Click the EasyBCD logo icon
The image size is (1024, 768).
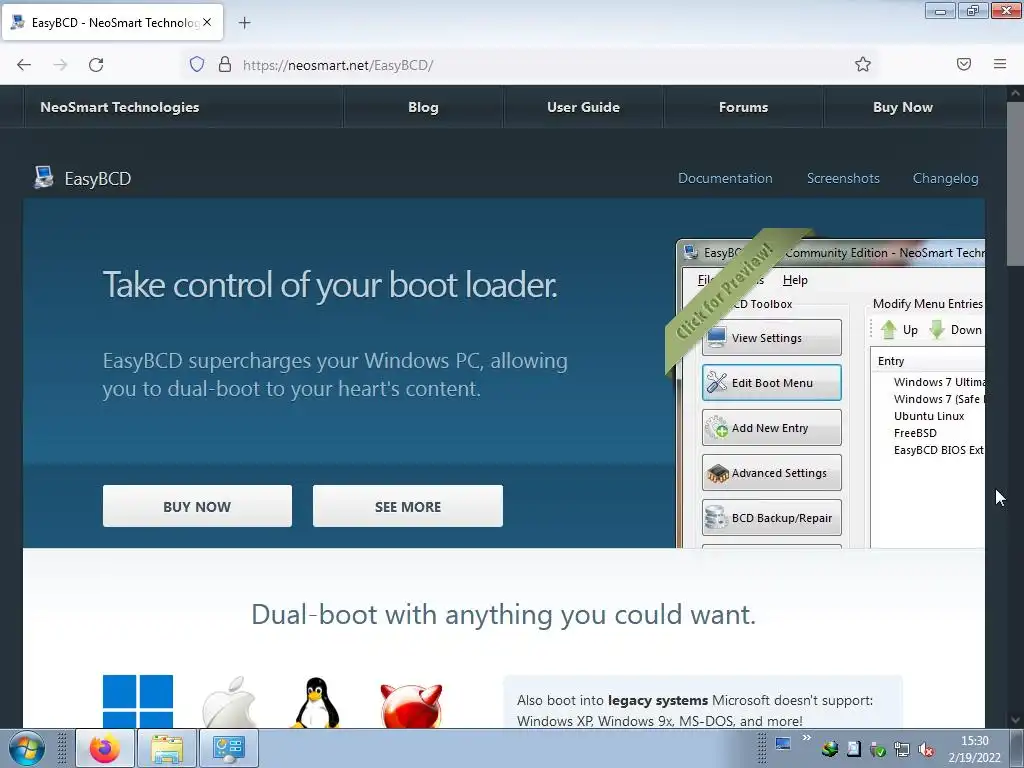tap(44, 177)
